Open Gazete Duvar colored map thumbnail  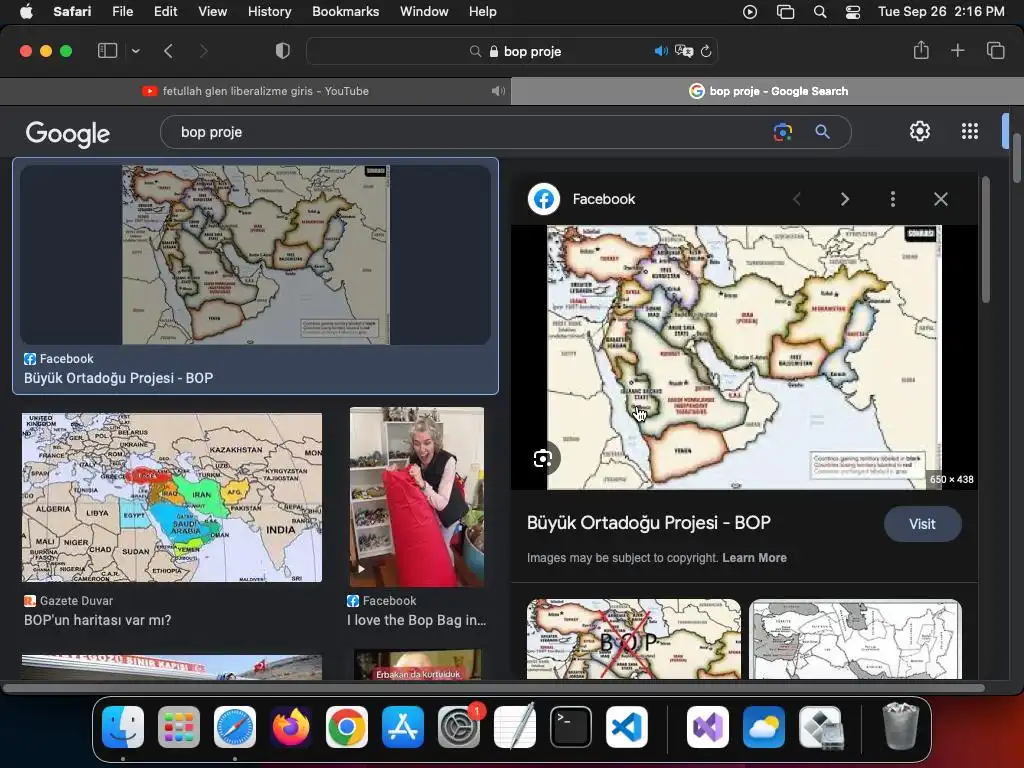click(172, 497)
